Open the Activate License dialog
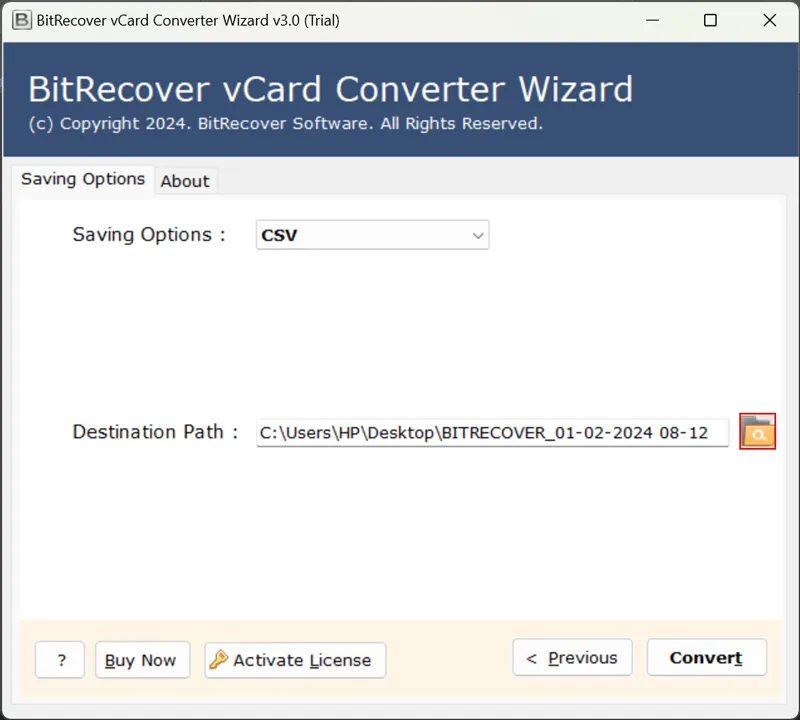 [x=295, y=660]
